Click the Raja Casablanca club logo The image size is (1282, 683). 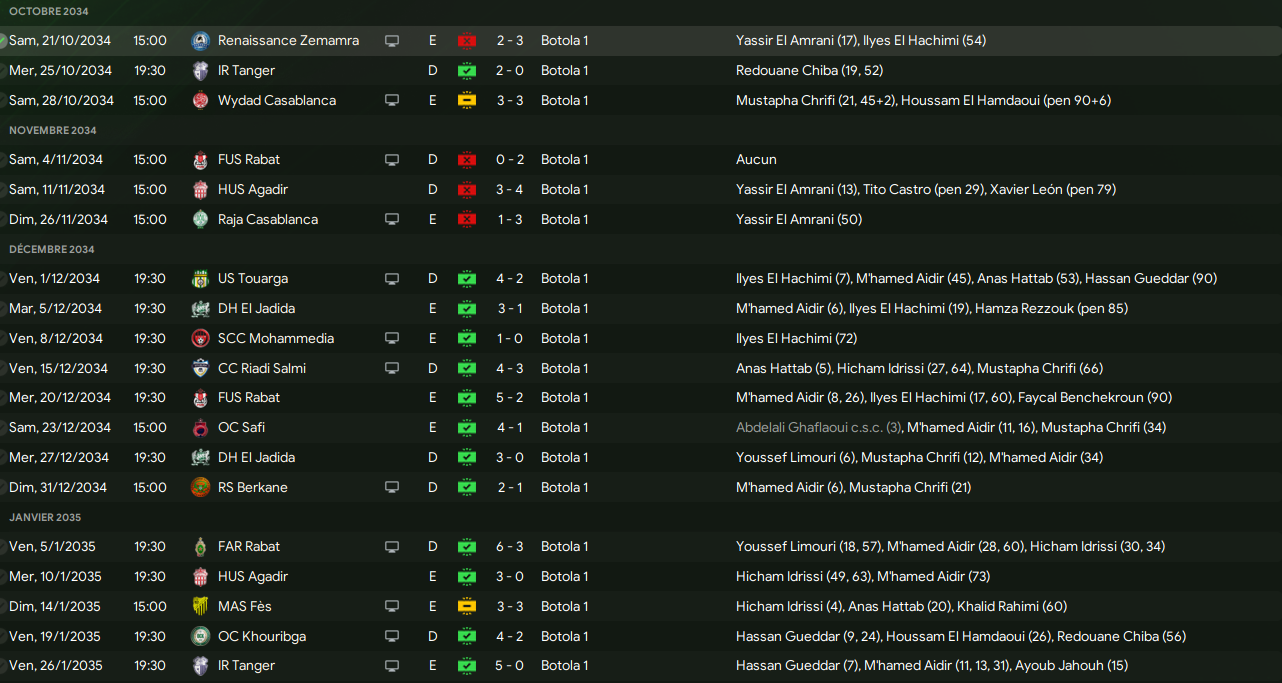201,220
